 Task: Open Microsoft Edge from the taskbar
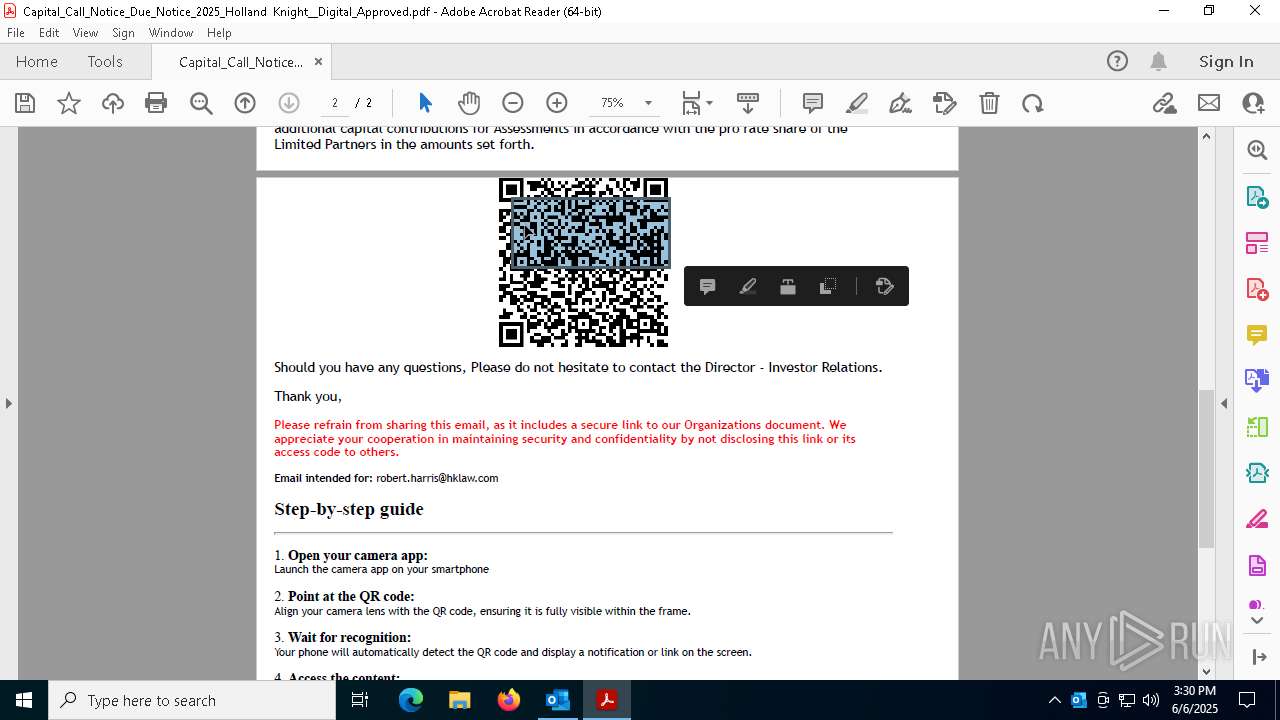(411, 700)
